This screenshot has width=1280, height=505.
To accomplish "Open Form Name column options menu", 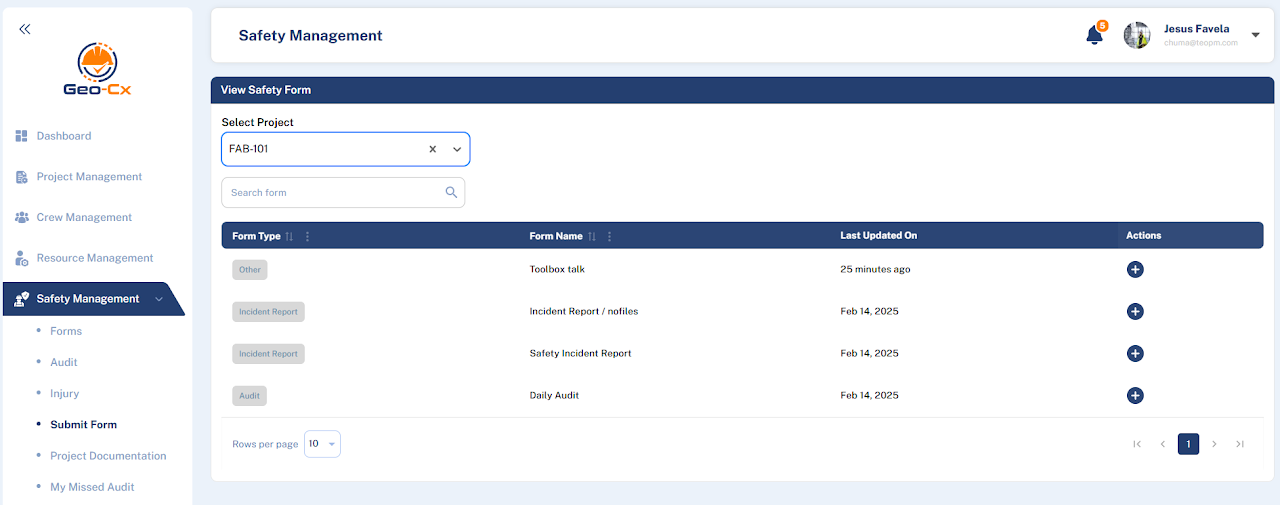I will click(609, 237).
